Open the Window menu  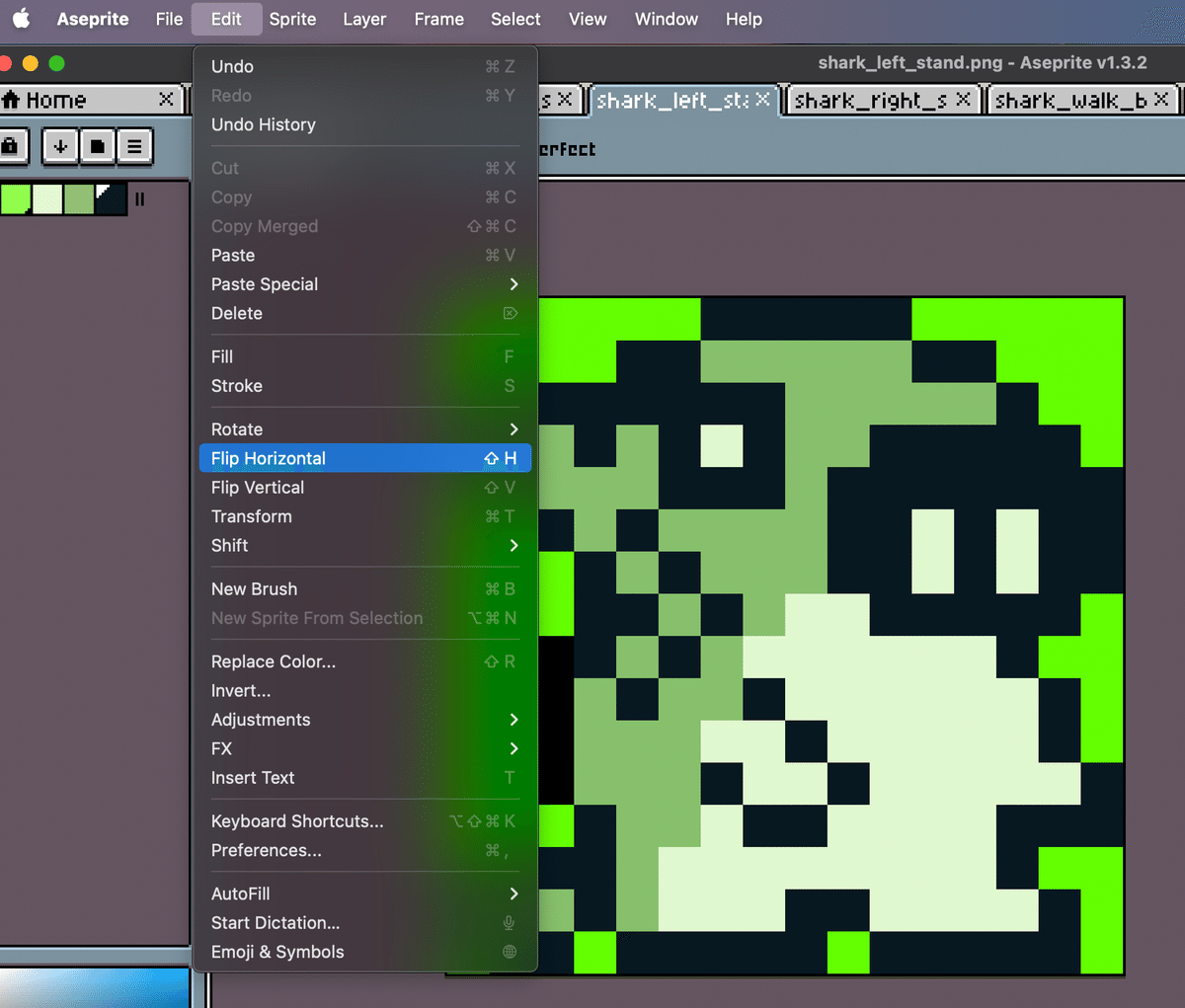pos(666,19)
